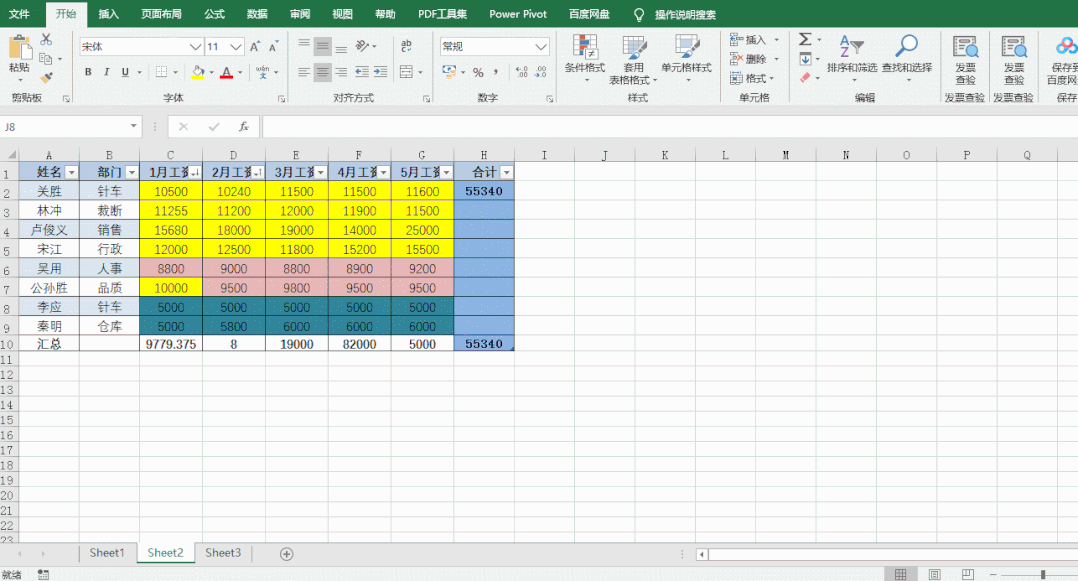1078x581 pixels.
Task: Click the Merge and Center icon
Action: (406, 72)
